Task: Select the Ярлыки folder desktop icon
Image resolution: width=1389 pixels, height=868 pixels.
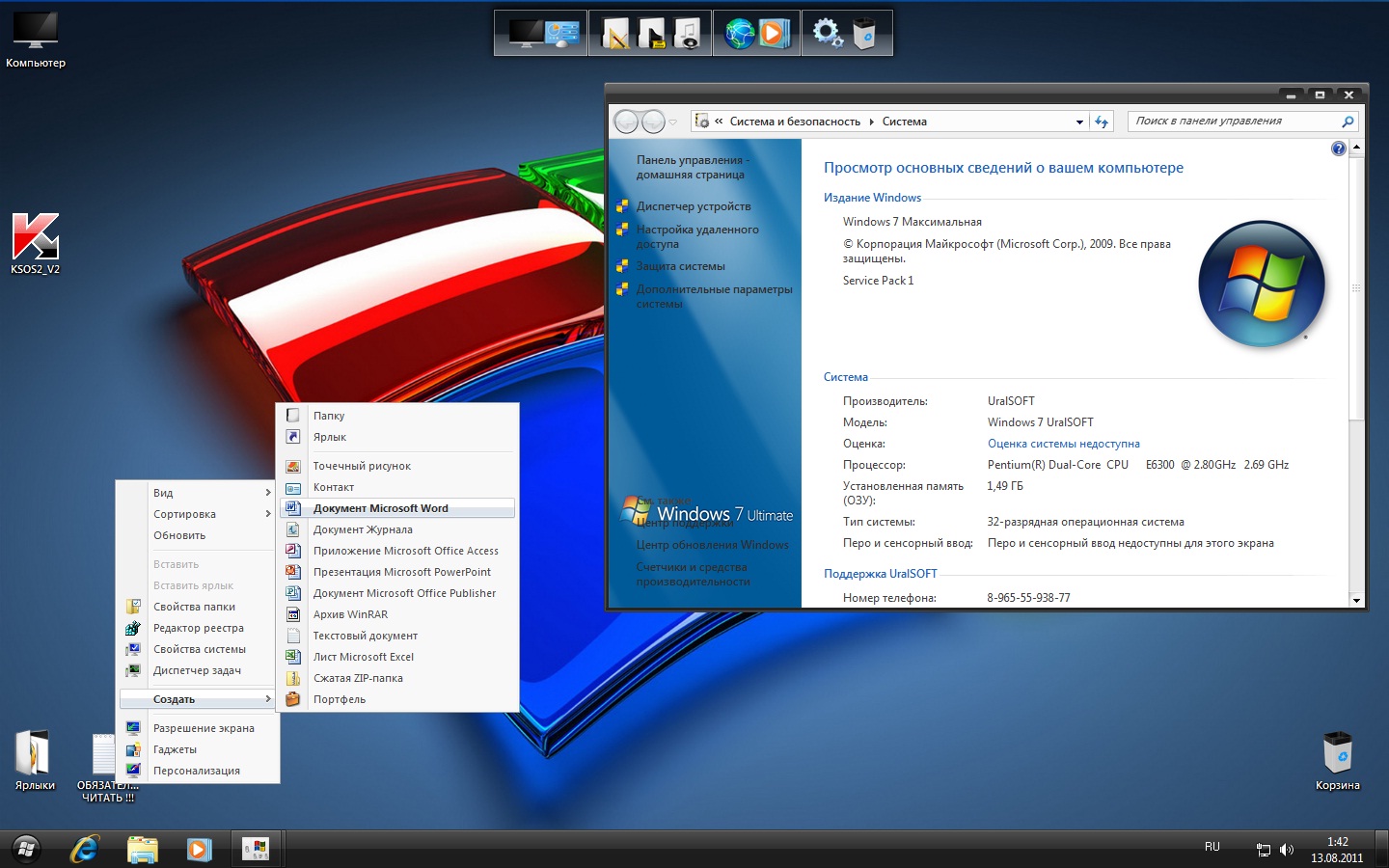Action: point(35,760)
